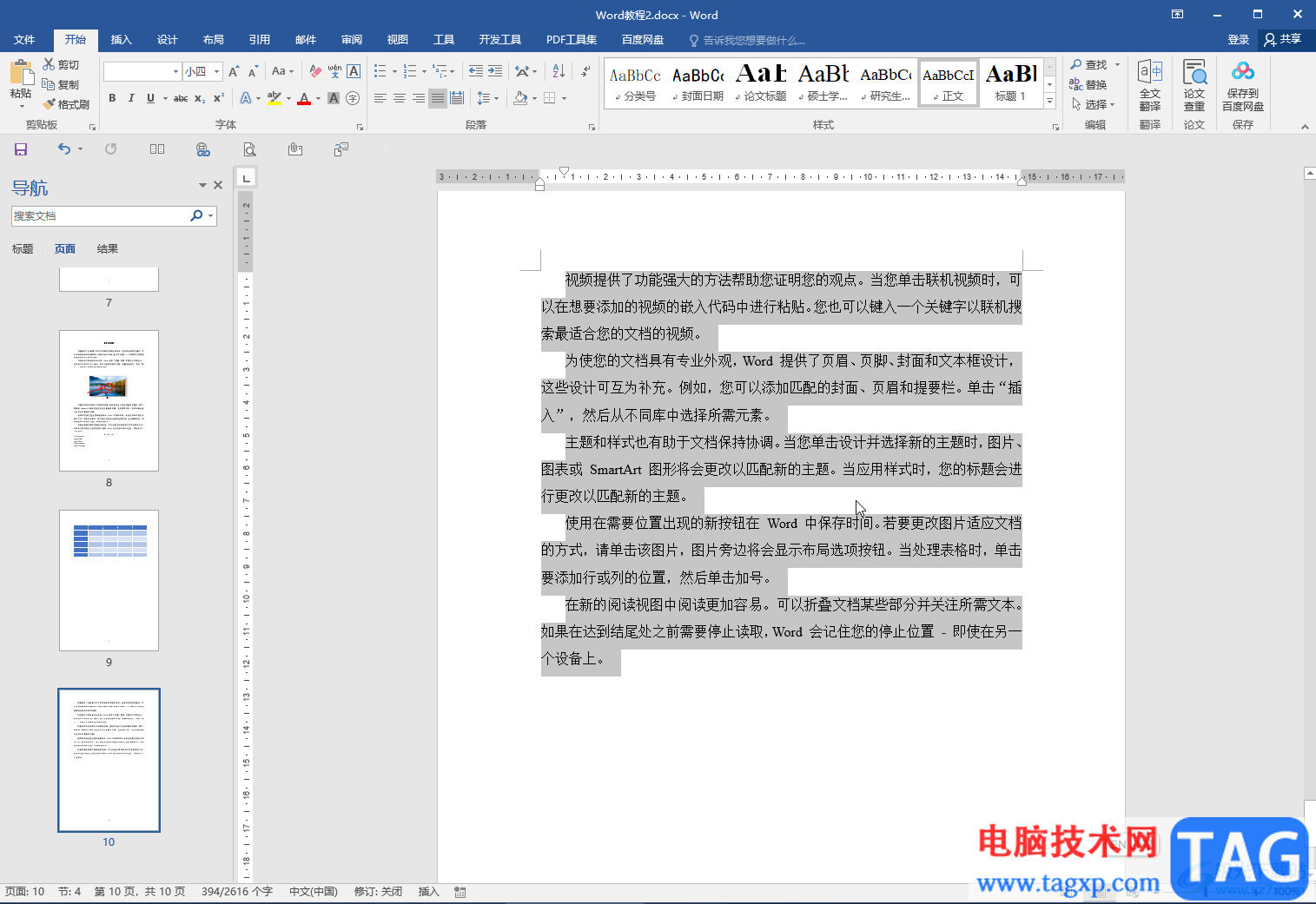Image resolution: width=1316 pixels, height=904 pixels.
Task: Open the Find (查找) dropdown arrow
Action: pos(1118,64)
